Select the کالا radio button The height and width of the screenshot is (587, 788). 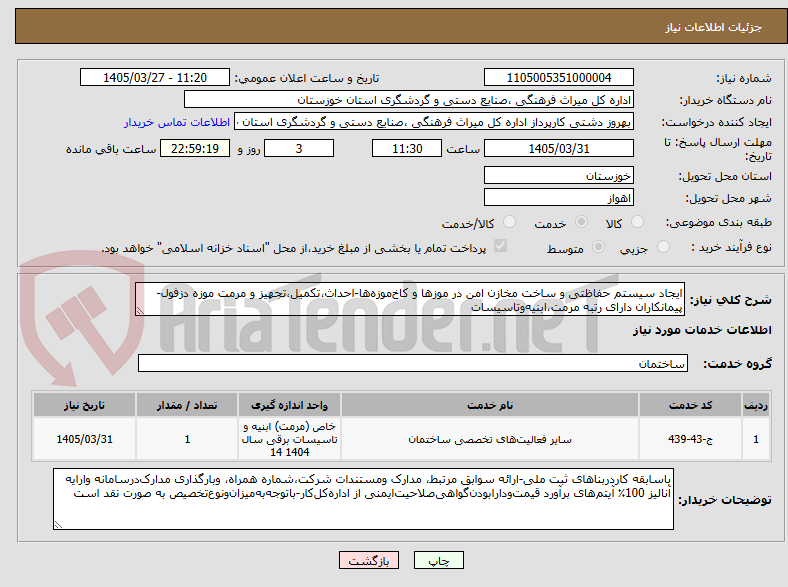[x=637, y=222]
